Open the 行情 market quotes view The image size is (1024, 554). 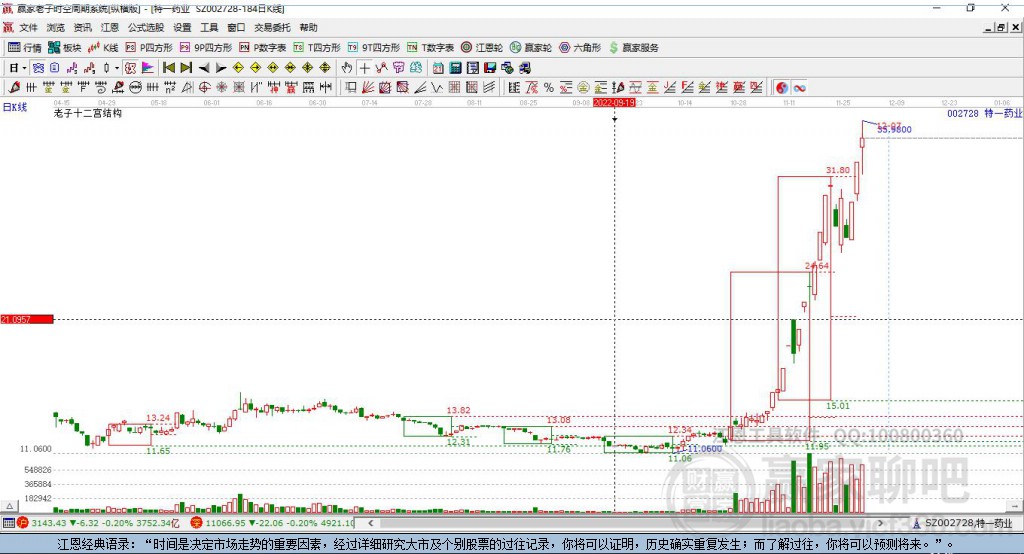pos(24,48)
